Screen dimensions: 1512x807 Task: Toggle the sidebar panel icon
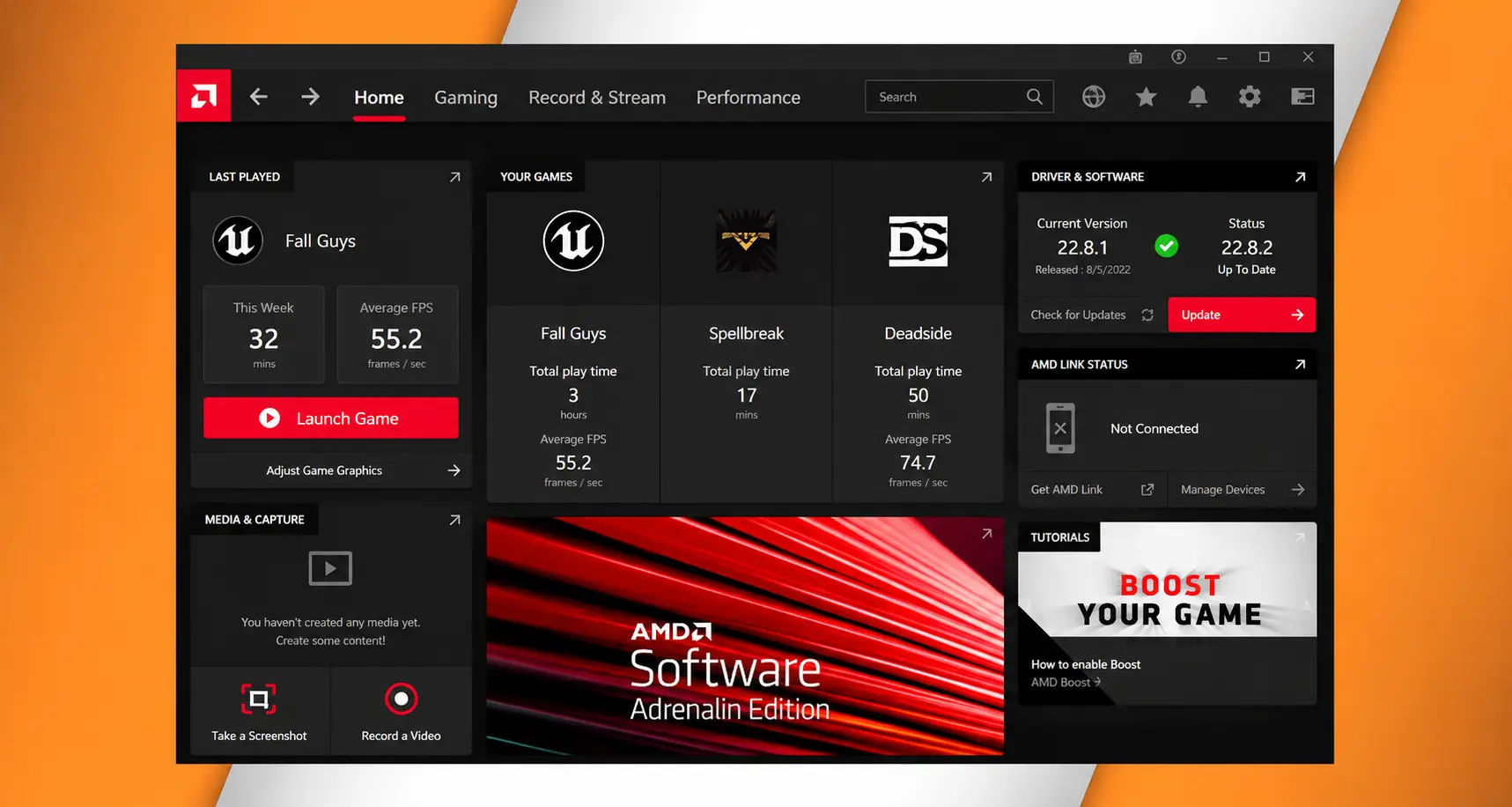(1302, 97)
